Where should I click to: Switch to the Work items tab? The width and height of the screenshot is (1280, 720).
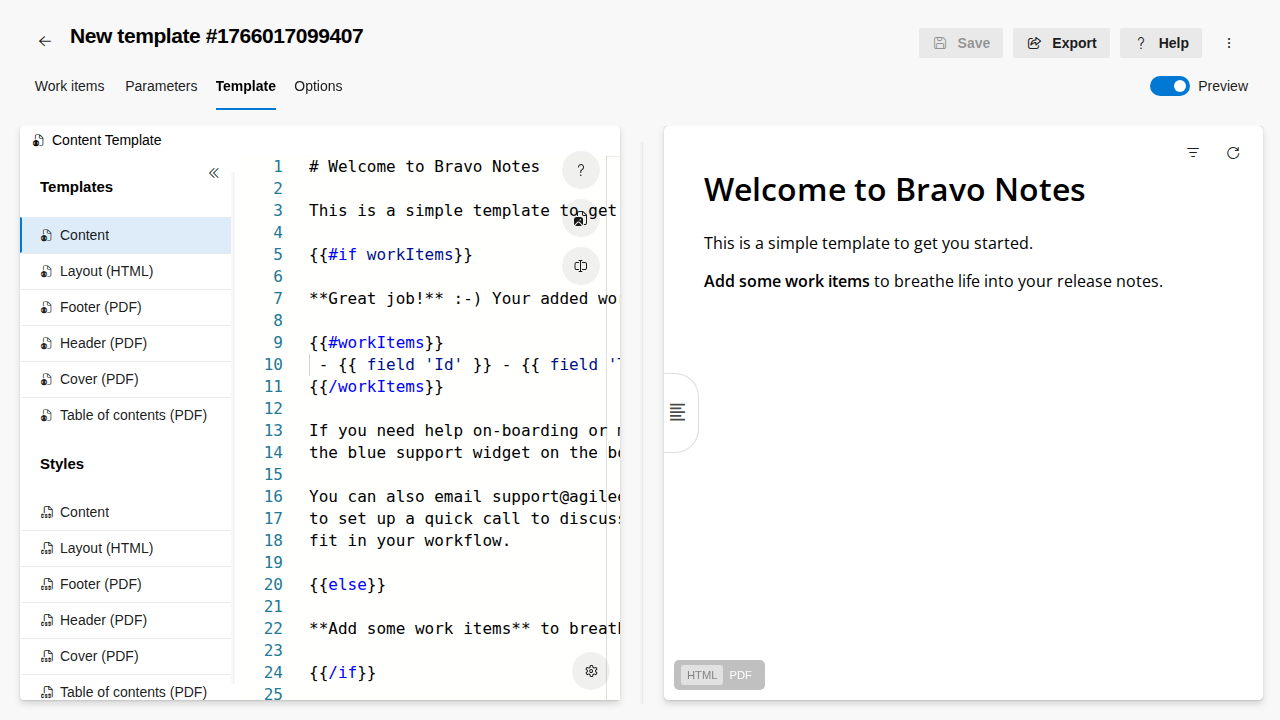[x=70, y=86]
